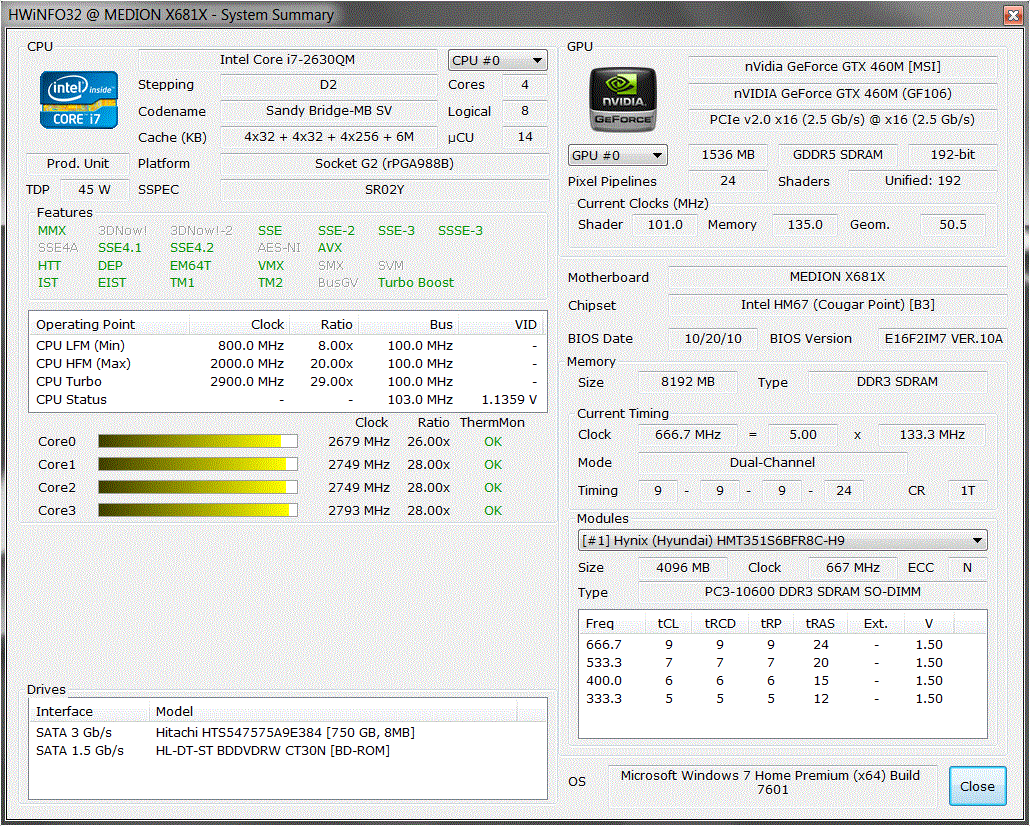
Task: Click the SSE4.2 feature label
Action: pos(192,248)
